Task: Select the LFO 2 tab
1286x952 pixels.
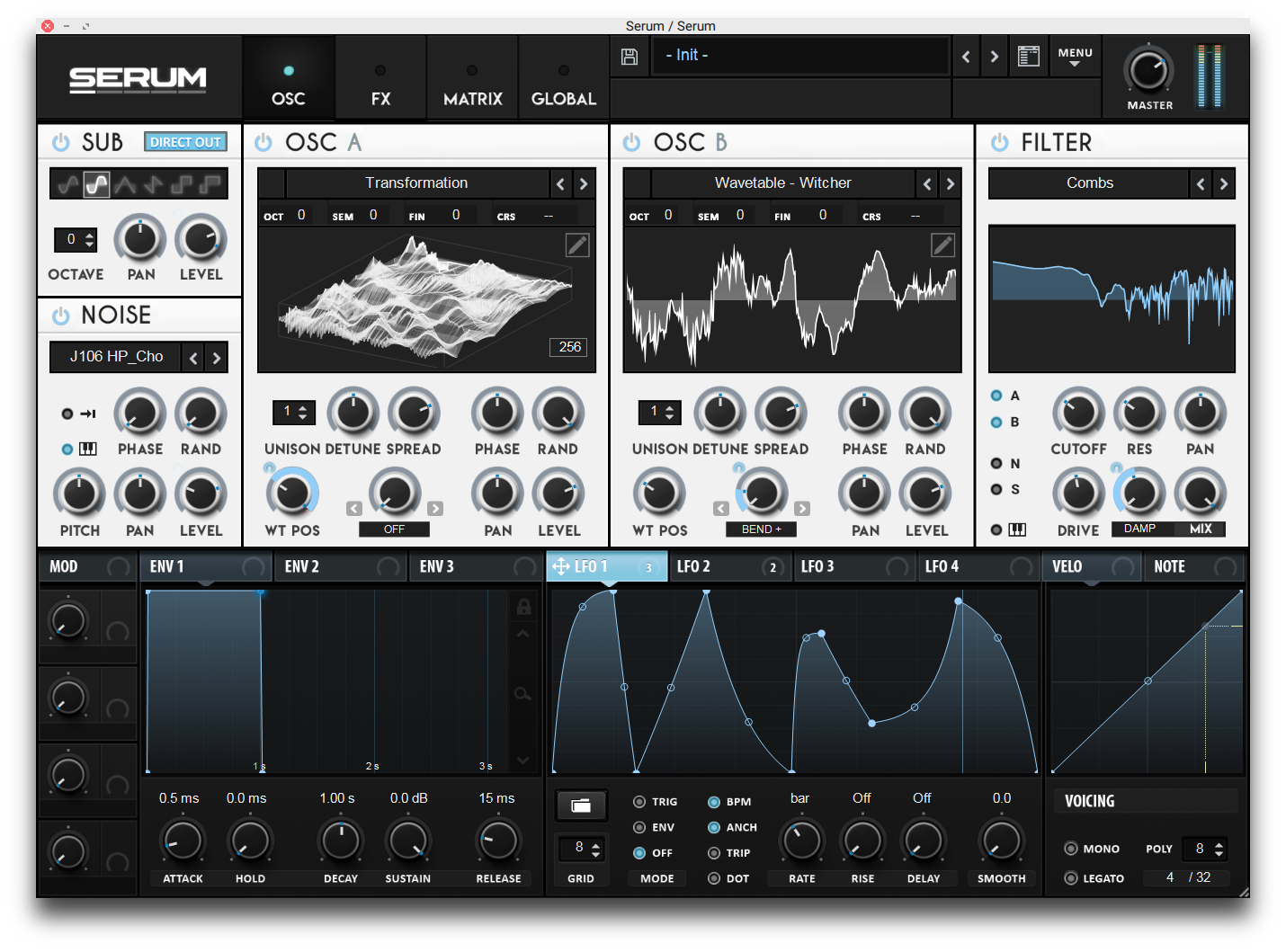Action: point(729,567)
